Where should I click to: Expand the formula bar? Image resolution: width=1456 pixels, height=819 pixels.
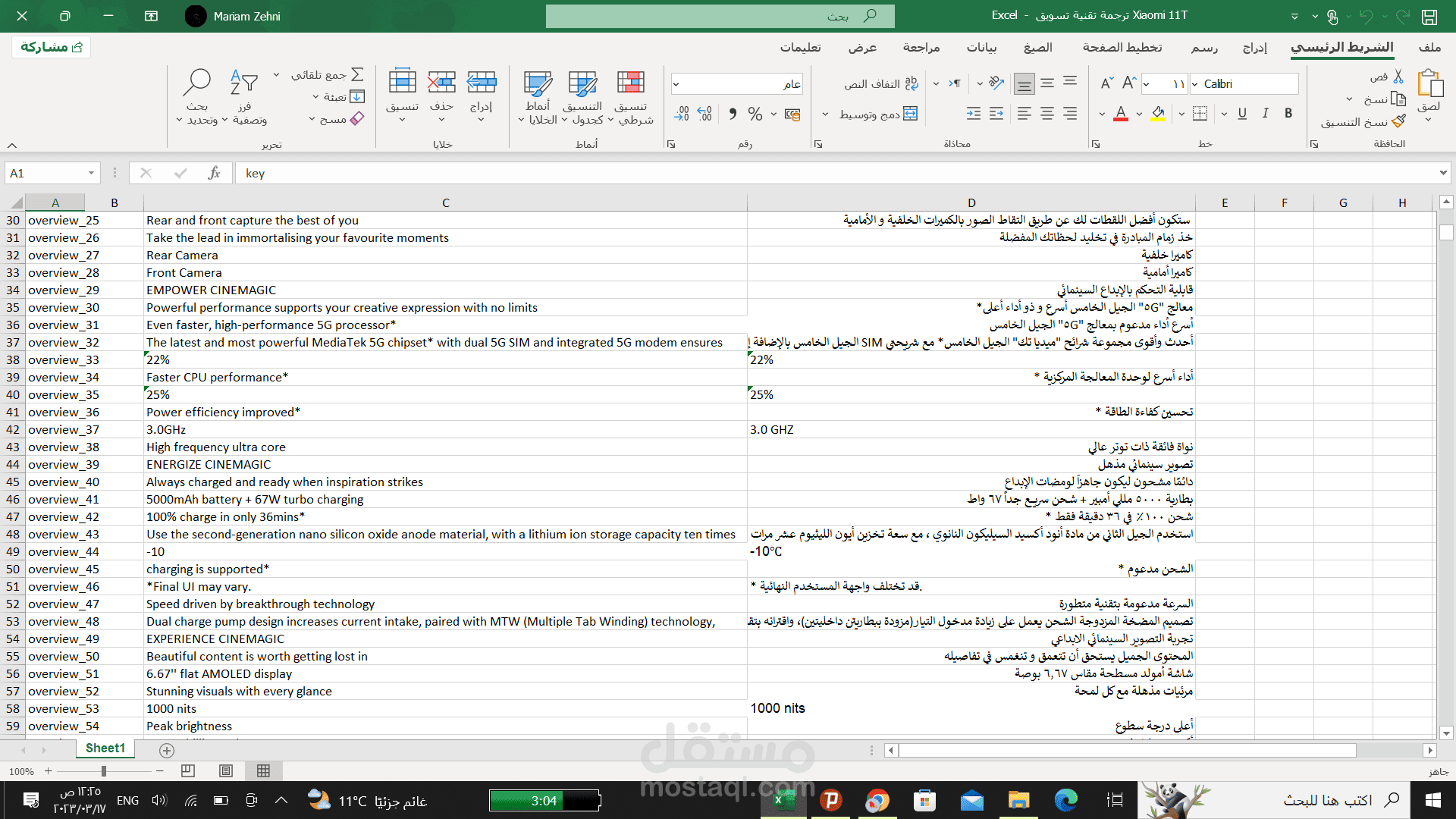(1443, 174)
